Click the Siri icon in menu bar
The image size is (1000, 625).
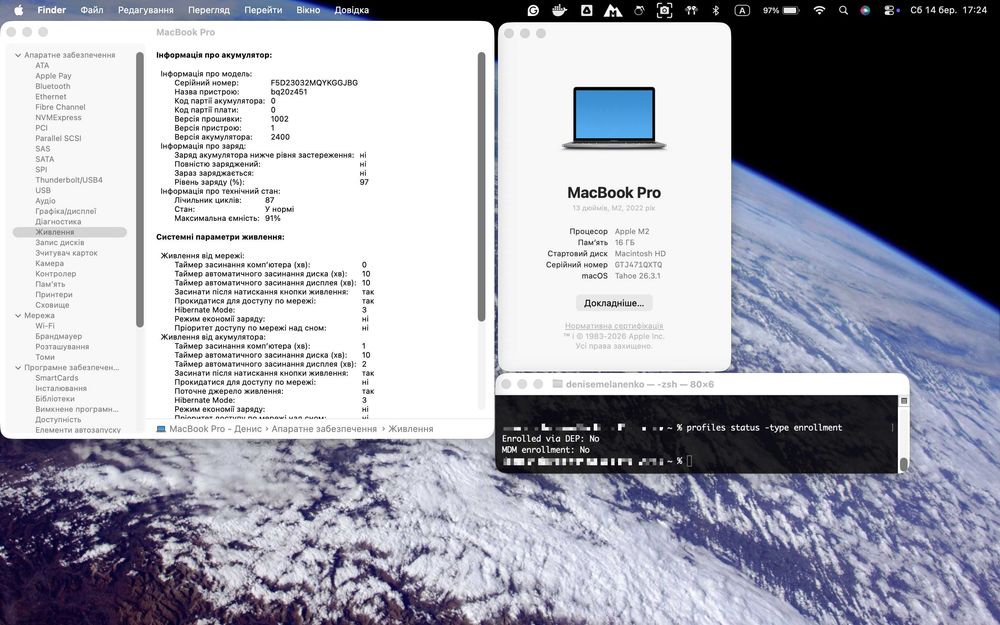pyautogui.click(x=865, y=10)
